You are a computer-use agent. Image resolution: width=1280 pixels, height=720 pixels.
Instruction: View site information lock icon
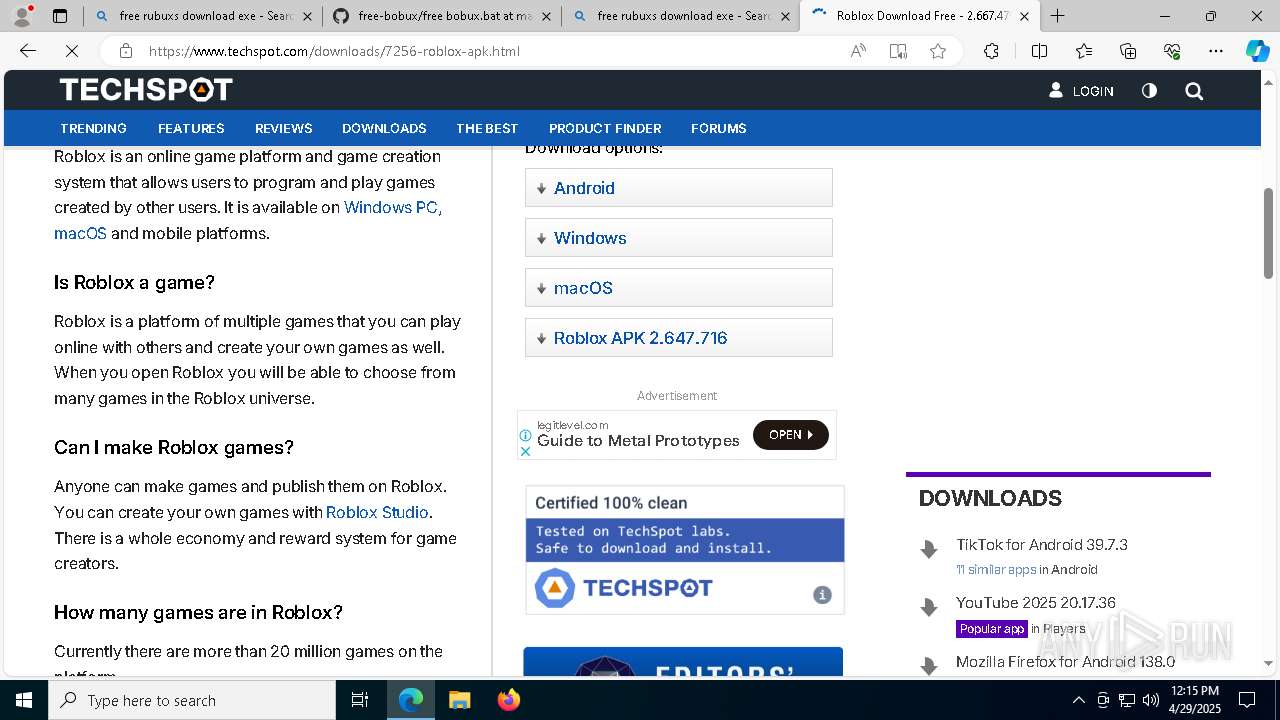[125, 51]
